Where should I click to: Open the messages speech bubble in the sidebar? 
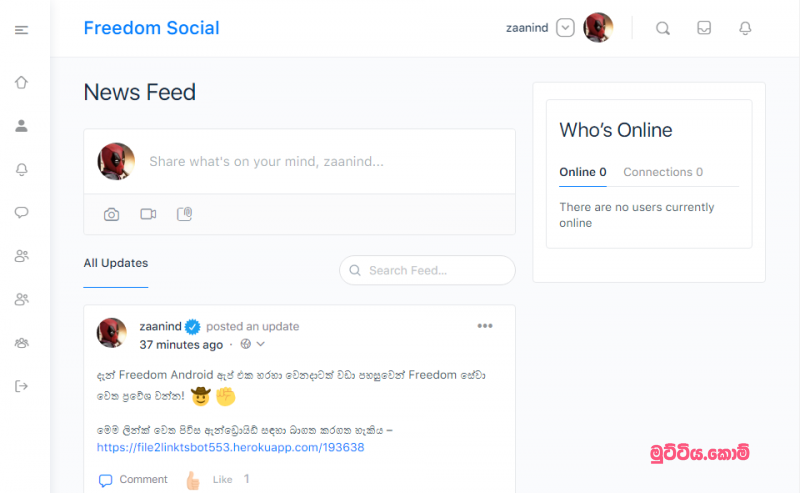point(21,212)
